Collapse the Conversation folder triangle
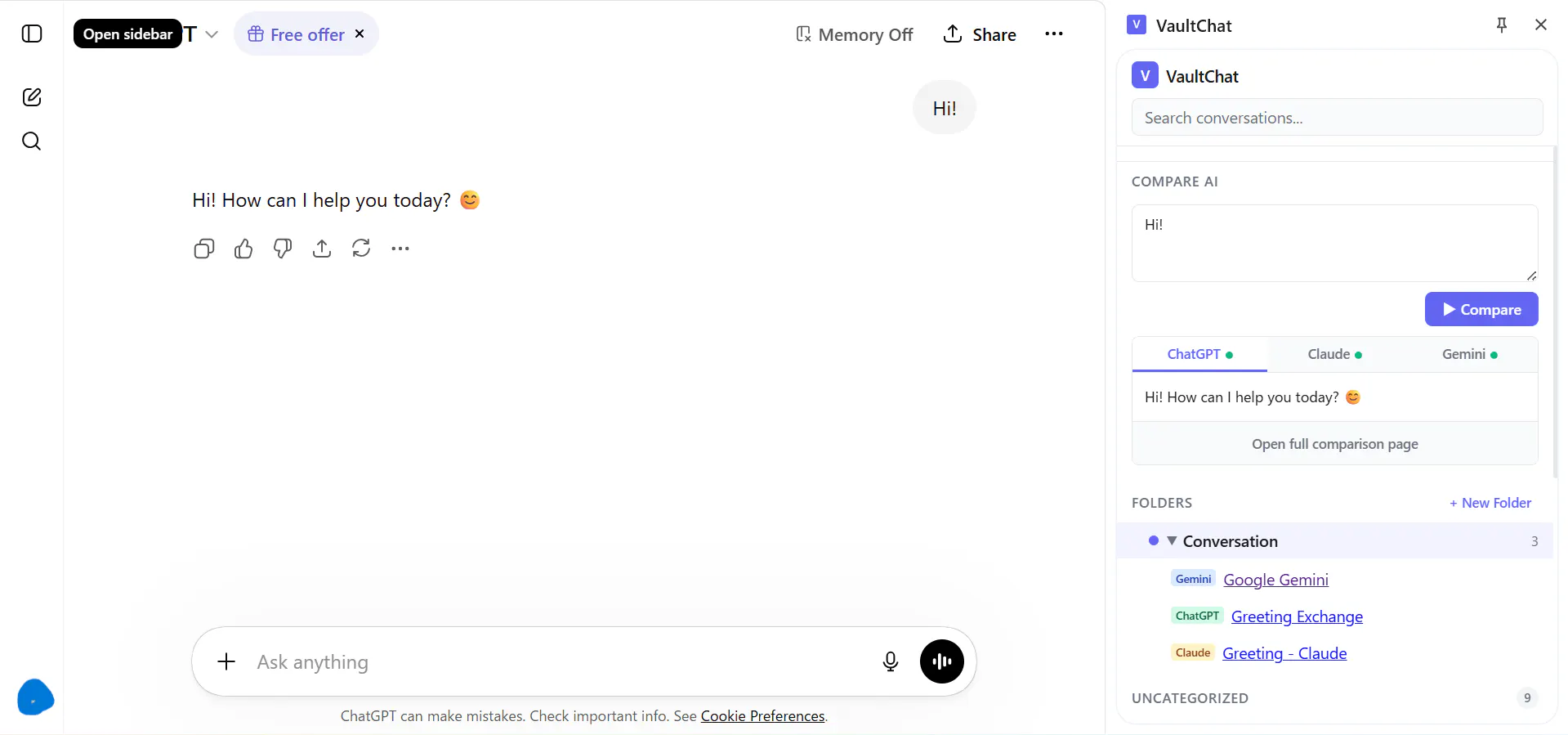This screenshot has width=1568, height=735. click(1172, 541)
